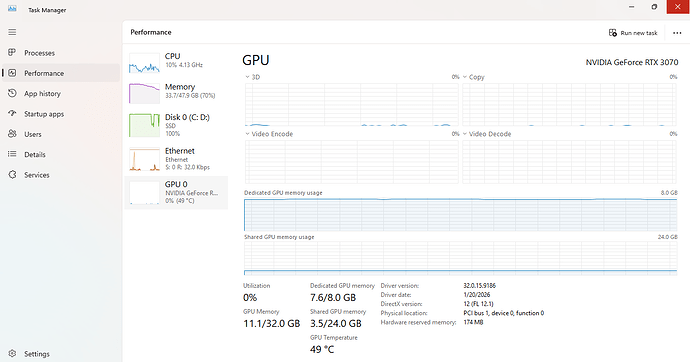Click the Users people icon
Image resolution: width=690 pixels, height=362 pixels.
[12, 134]
